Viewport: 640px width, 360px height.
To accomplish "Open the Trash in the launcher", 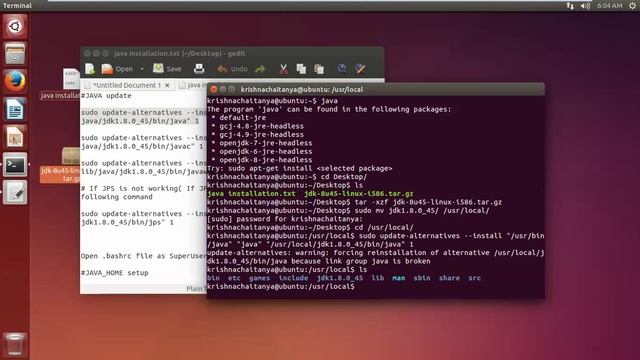I will [15, 344].
